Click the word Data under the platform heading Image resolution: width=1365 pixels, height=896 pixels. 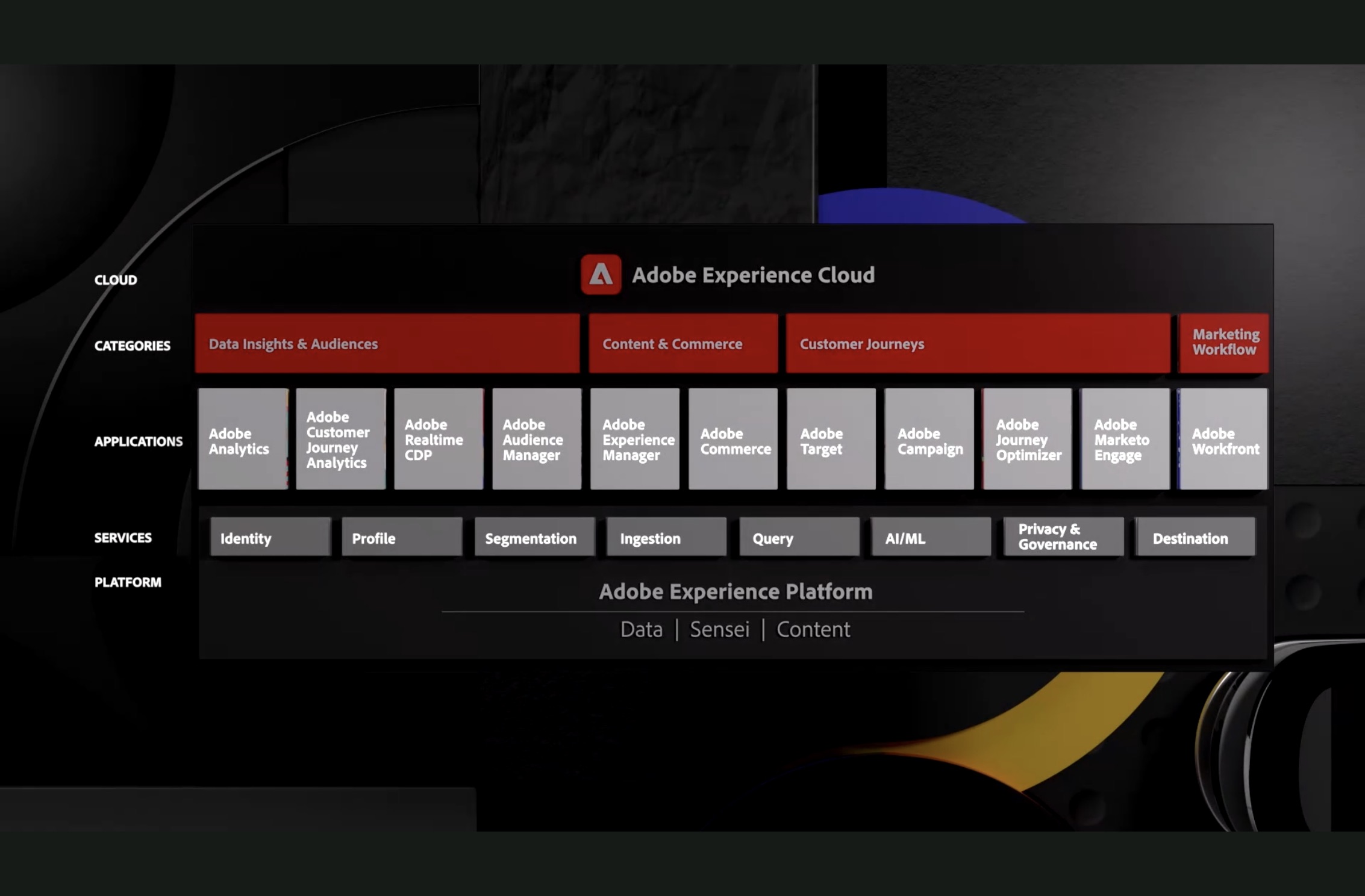coord(642,629)
